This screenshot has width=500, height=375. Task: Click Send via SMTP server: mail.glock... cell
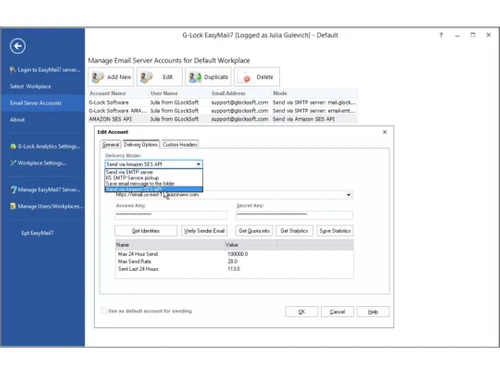coord(314,102)
